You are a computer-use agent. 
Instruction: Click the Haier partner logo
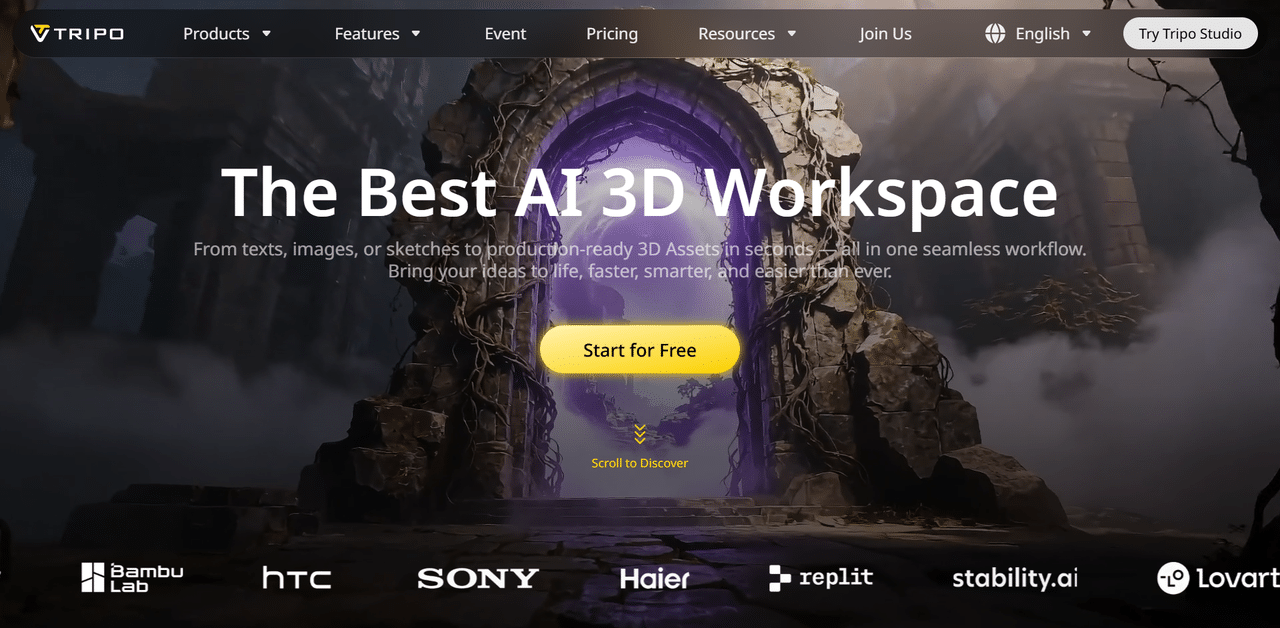(654, 577)
